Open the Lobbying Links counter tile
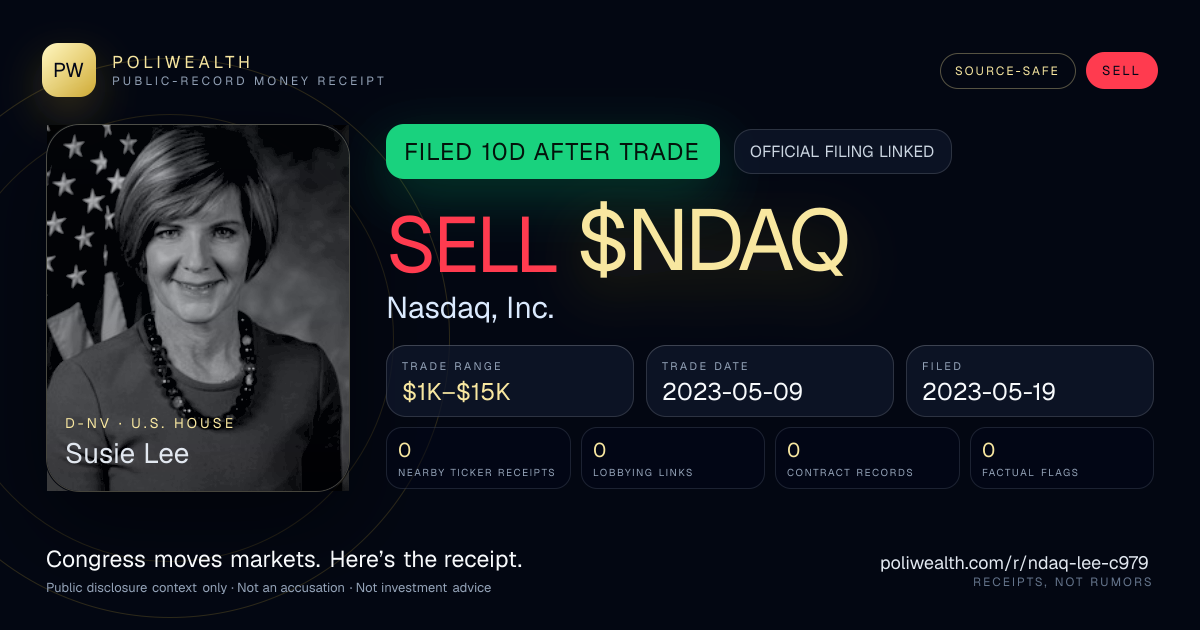Screen dimensions: 1200x630 click(x=673, y=458)
